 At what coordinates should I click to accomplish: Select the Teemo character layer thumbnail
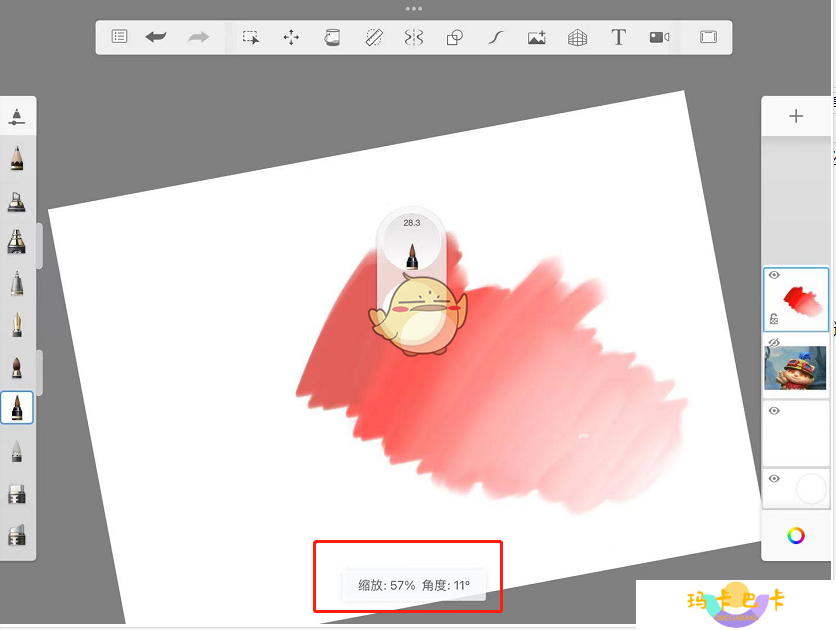[795, 368]
